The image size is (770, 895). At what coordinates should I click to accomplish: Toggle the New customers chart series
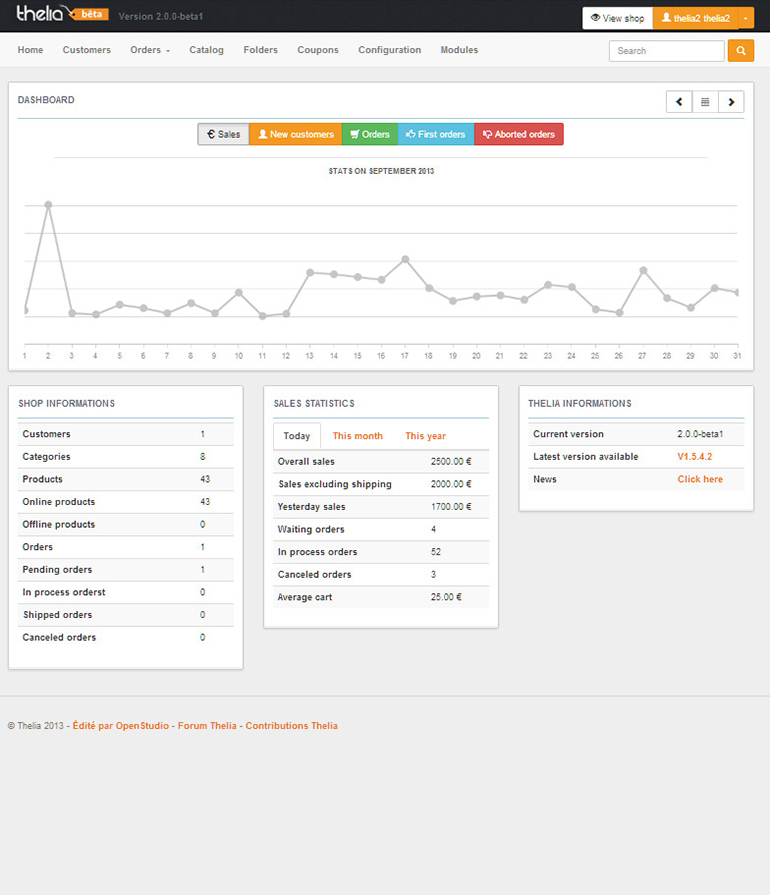coord(295,134)
